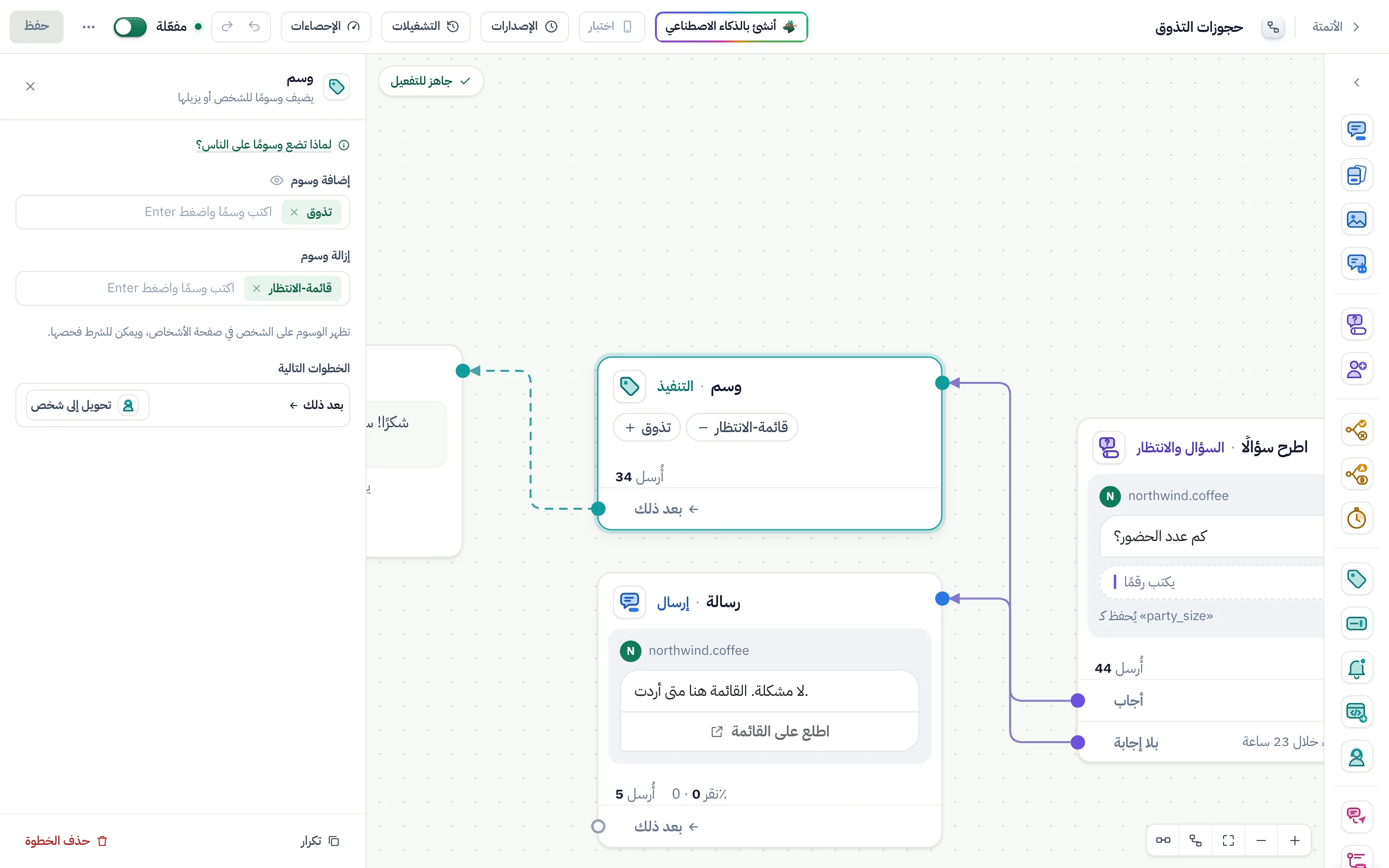This screenshot has height=868, width=1389.
Task: Open the الإحصاءات tab
Action: pos(326,27)
